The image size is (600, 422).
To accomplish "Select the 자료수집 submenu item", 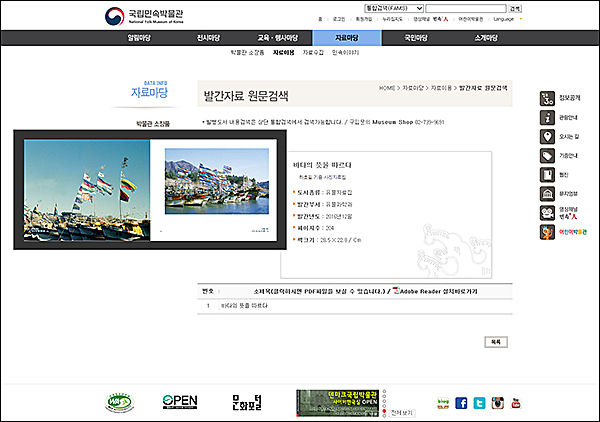I will (x=313, y=52).
